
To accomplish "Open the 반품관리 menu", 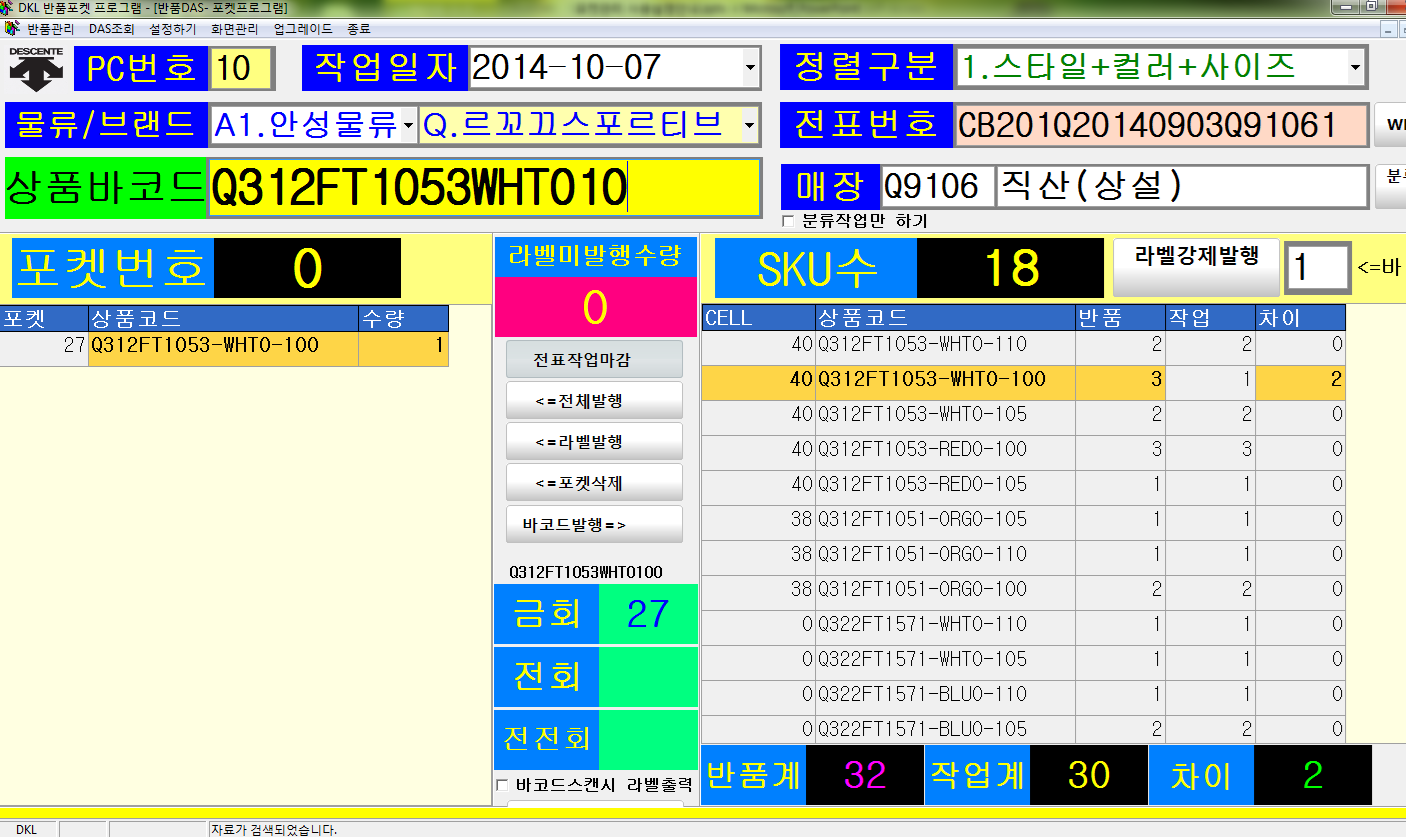I will tap(51, 29).
